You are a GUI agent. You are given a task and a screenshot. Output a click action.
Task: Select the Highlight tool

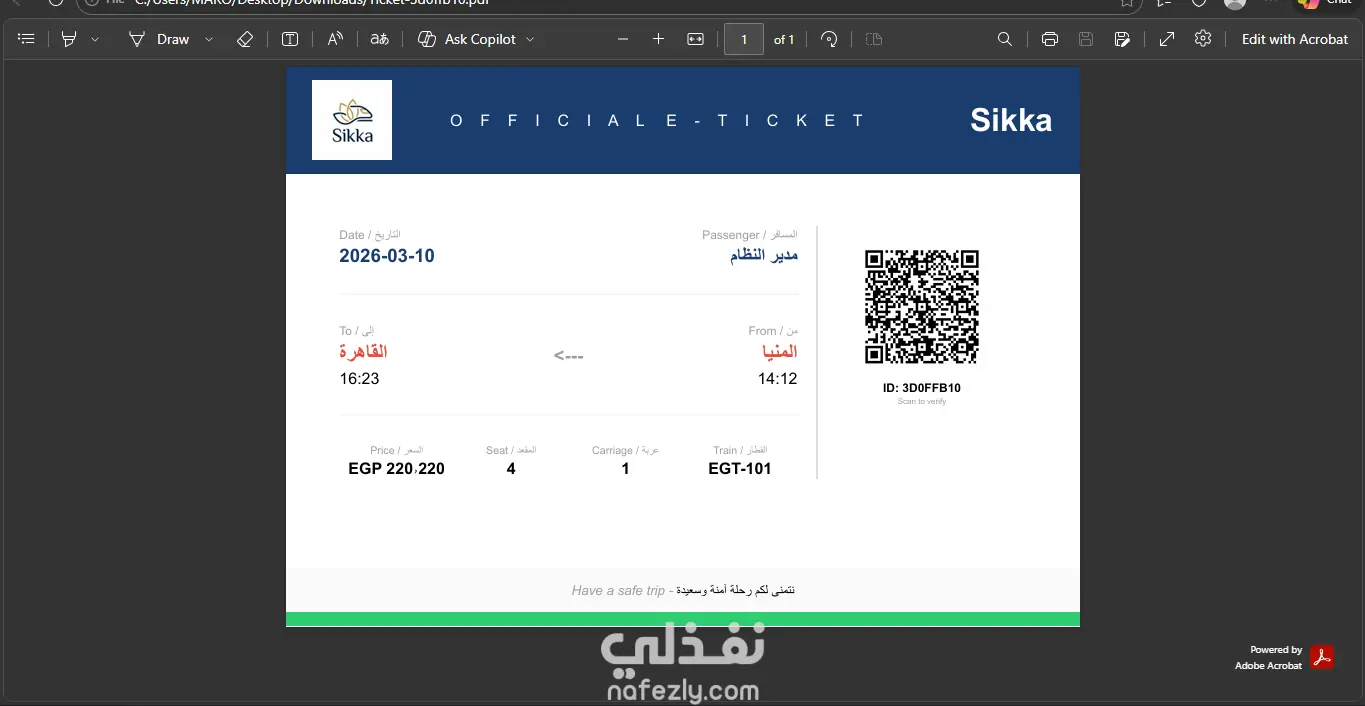[69, 39]
